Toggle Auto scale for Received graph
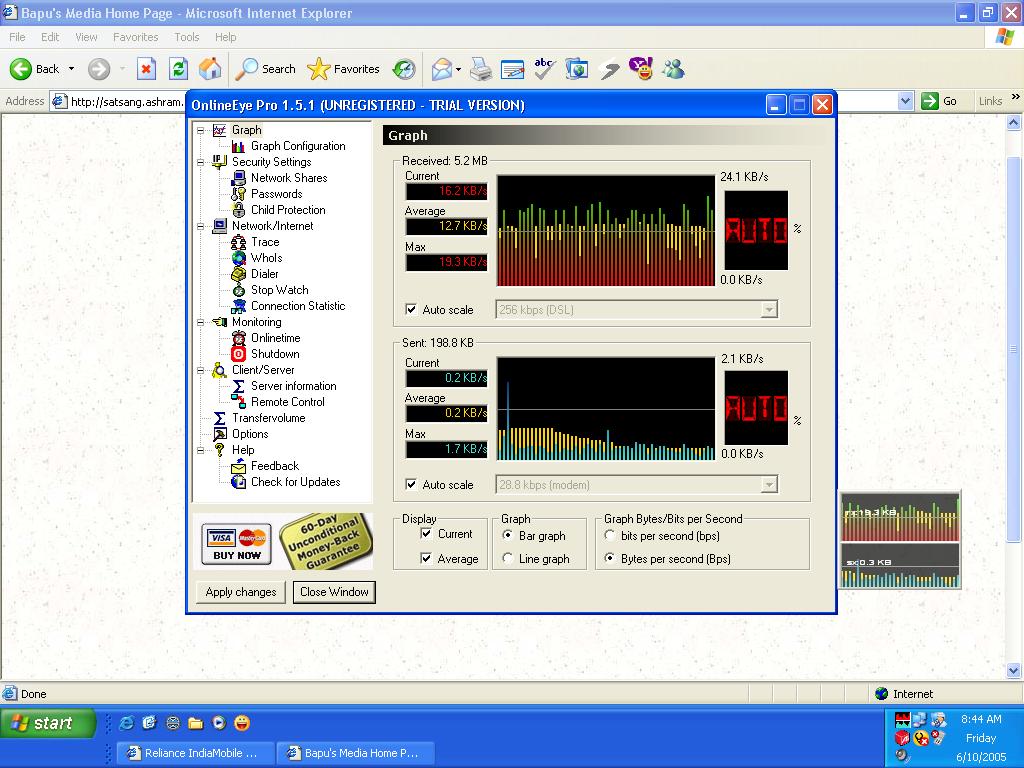The width and height of the screenshot is (1024, 768). [x=411, y=310]
